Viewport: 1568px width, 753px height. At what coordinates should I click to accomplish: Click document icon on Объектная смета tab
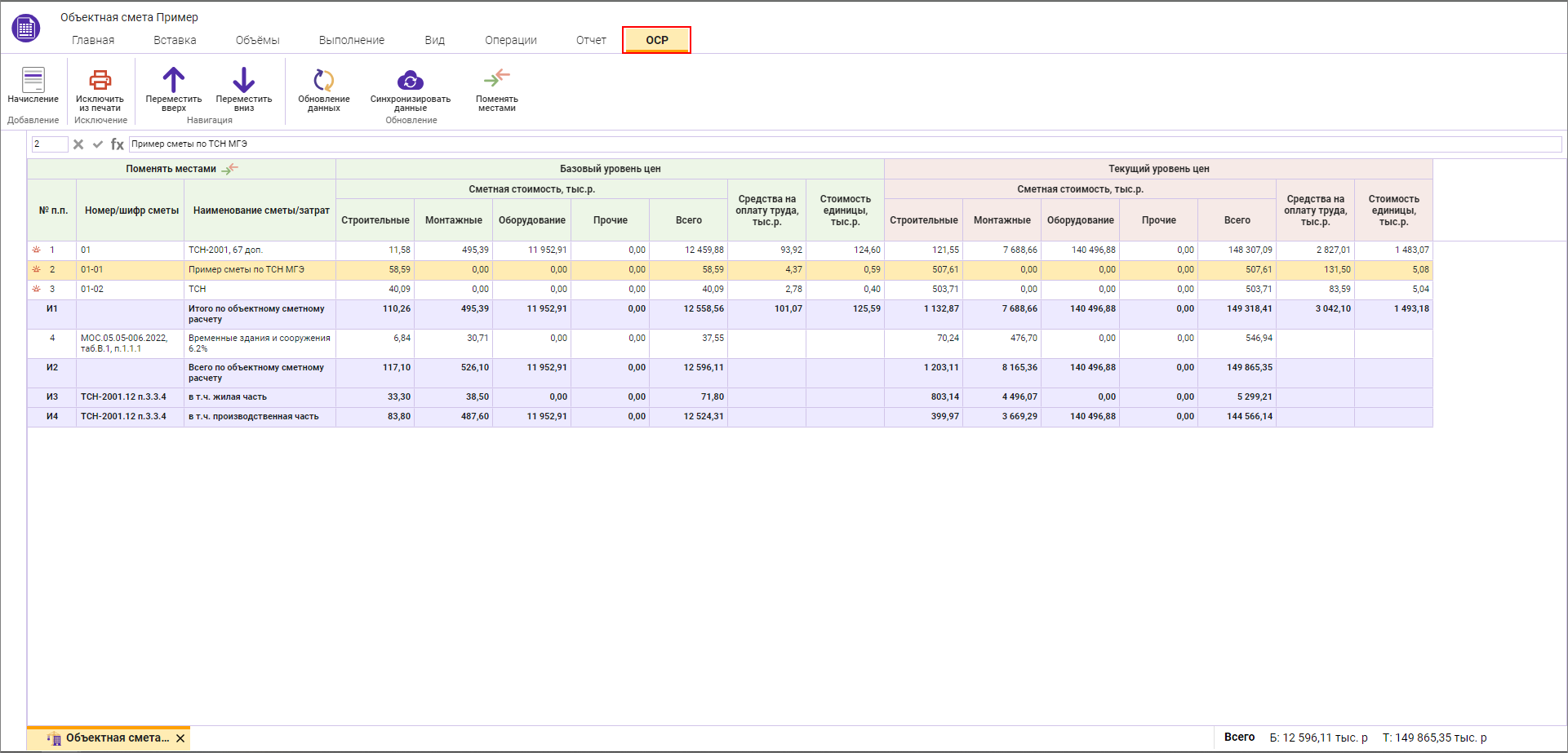(54, 738)
